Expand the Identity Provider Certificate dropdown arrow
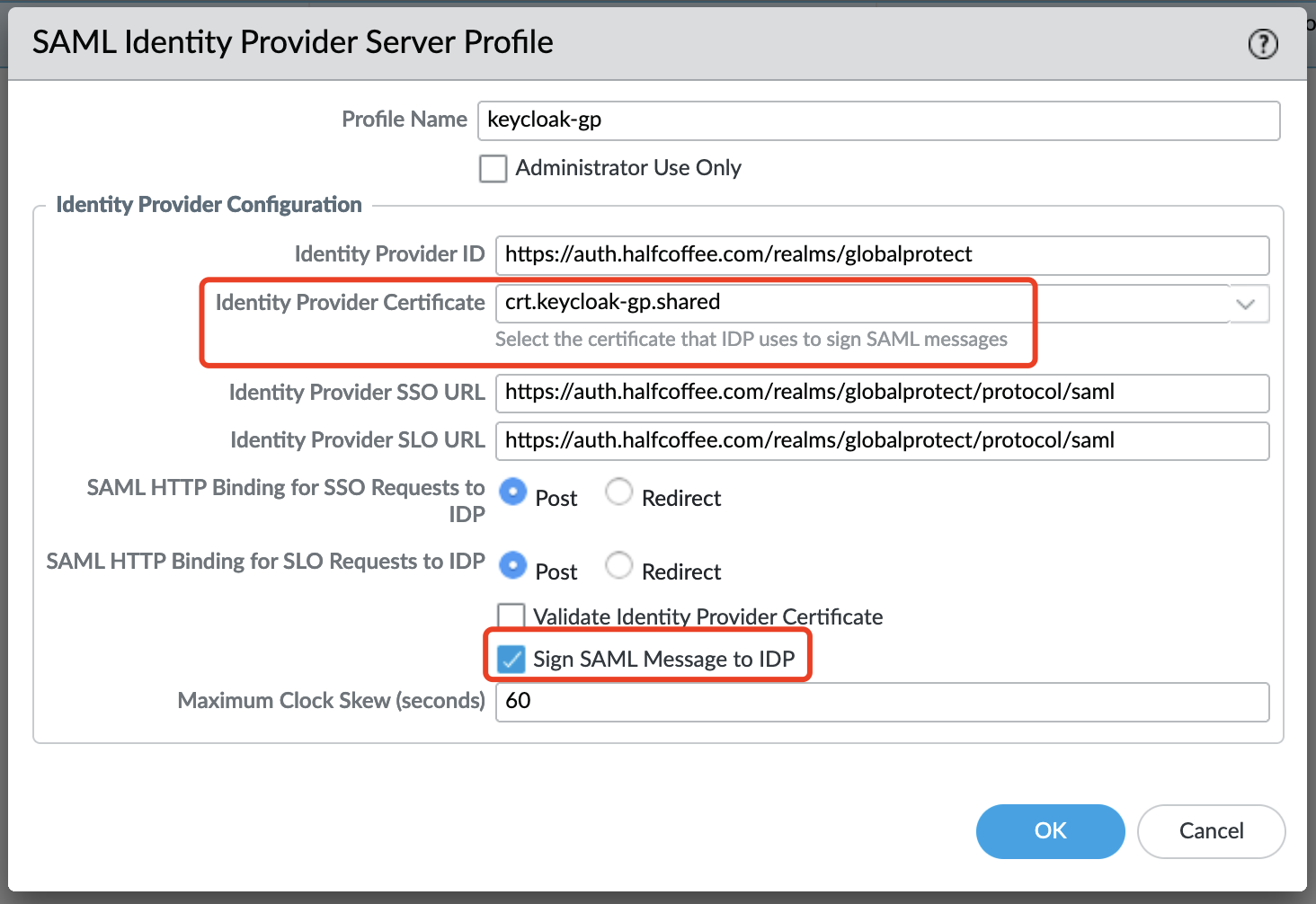The image size is (1316, 904). [x=1246, y=304]
